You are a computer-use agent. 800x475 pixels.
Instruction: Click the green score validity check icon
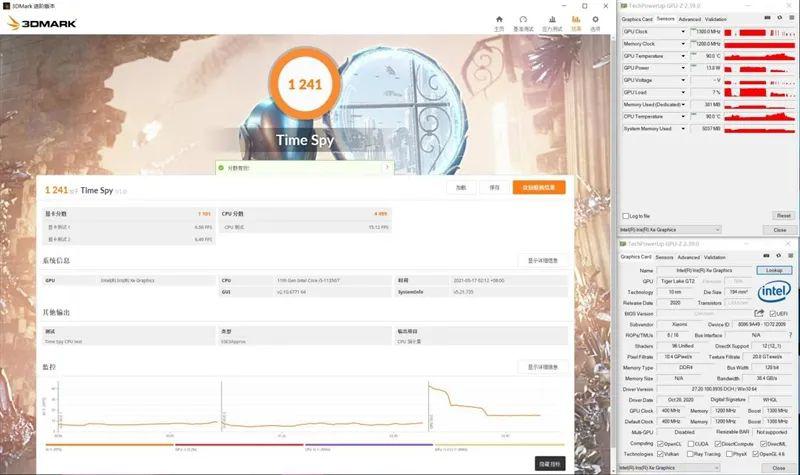(221, 167)
